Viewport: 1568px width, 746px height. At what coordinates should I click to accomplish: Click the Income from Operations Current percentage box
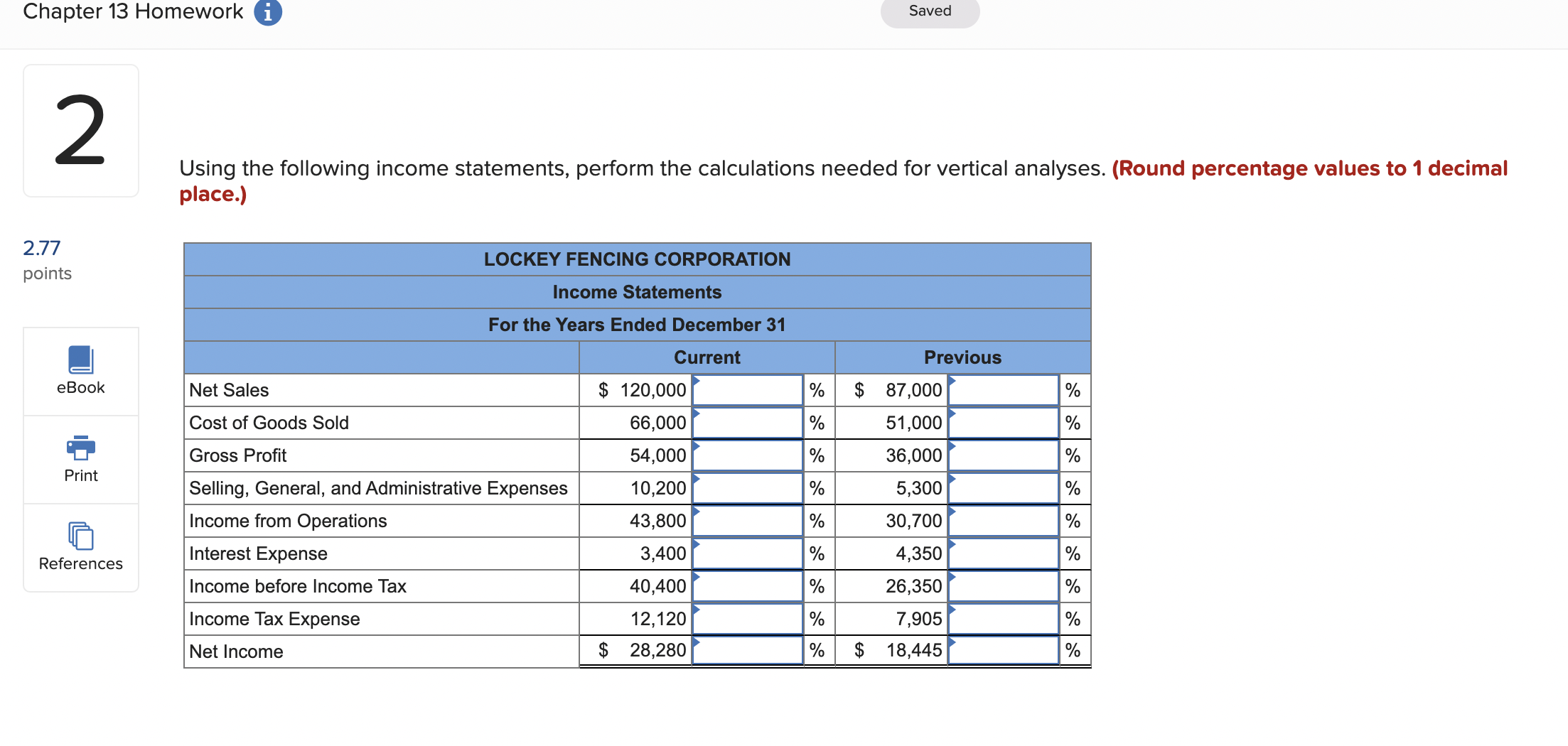point(746,521)
